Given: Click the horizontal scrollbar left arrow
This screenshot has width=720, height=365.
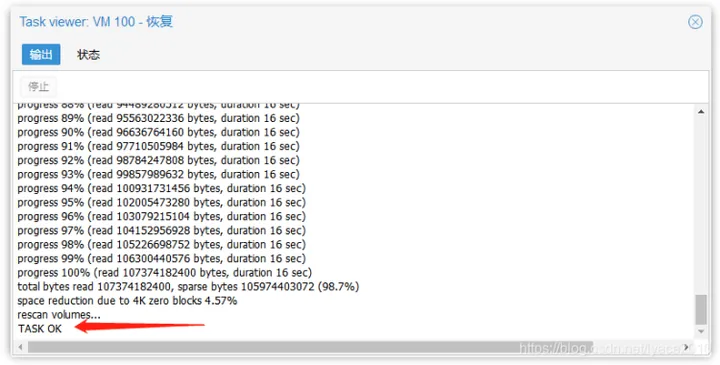Looking at the screenshot, I should tap(20, 347).
